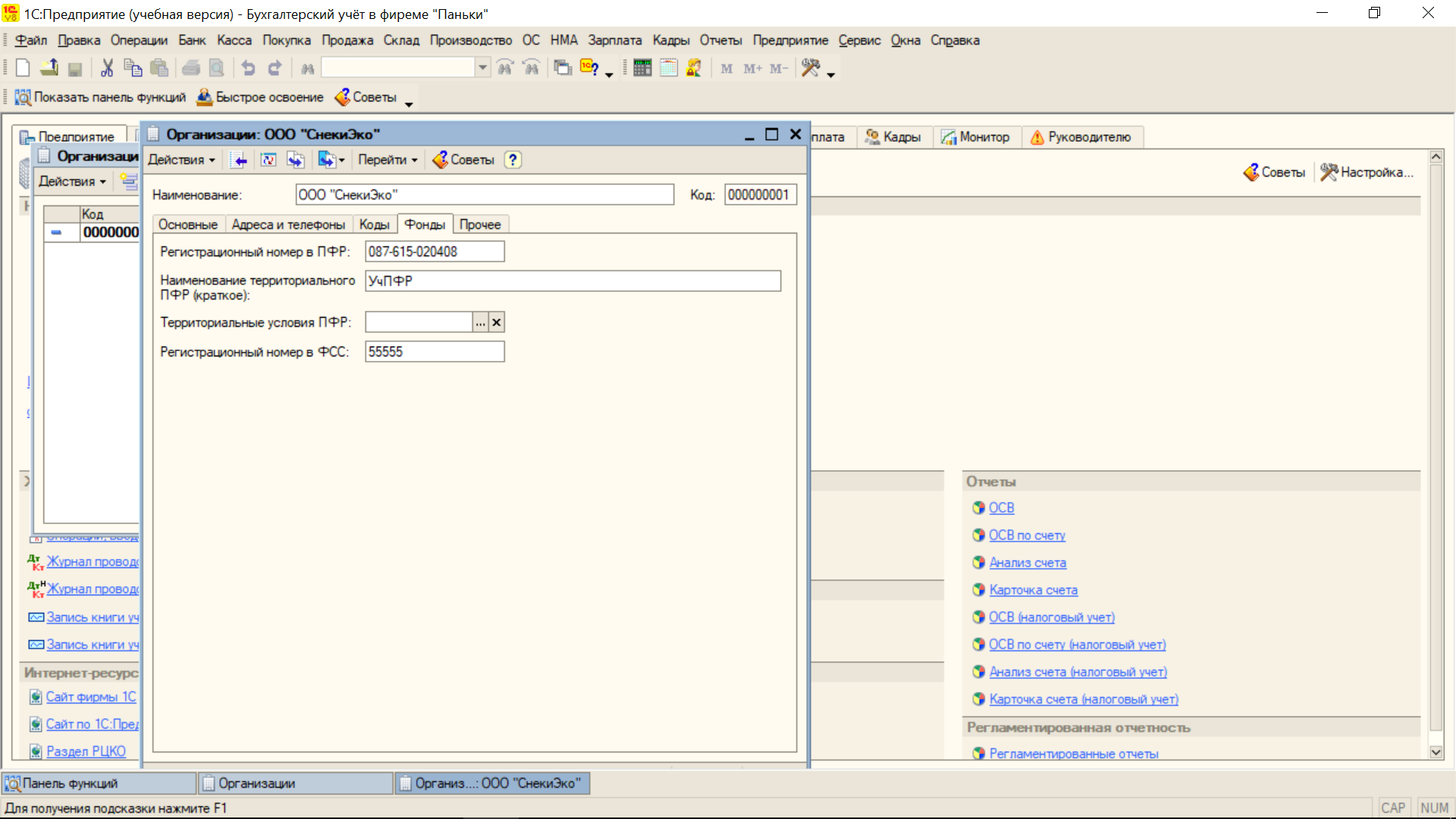The width and height of the screenshot is (1456, 819).
Task: Click the blue question mark help icon in form
Action: pos(513,160)
